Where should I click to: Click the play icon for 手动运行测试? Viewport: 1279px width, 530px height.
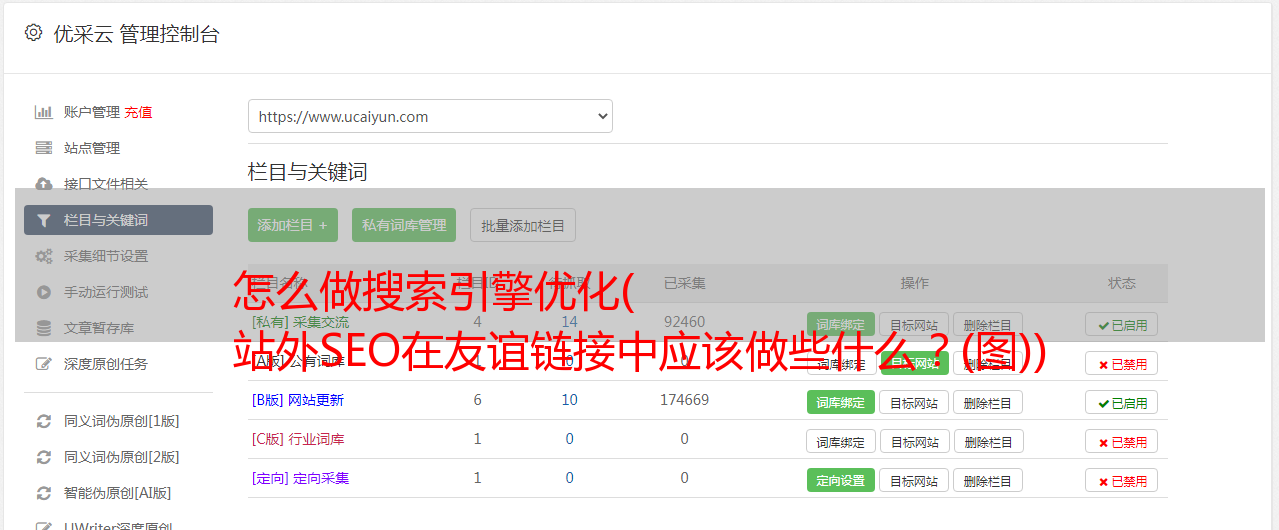pos(44,292)
